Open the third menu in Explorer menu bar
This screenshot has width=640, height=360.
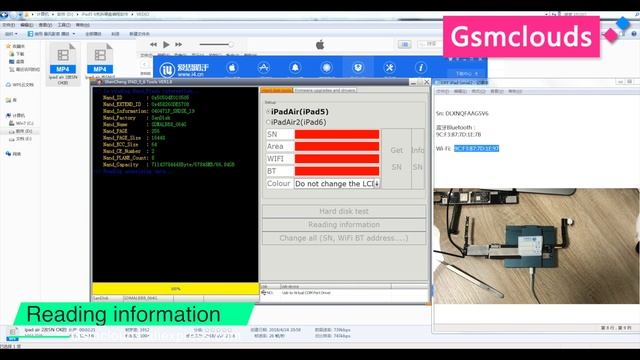click(45, 25)
